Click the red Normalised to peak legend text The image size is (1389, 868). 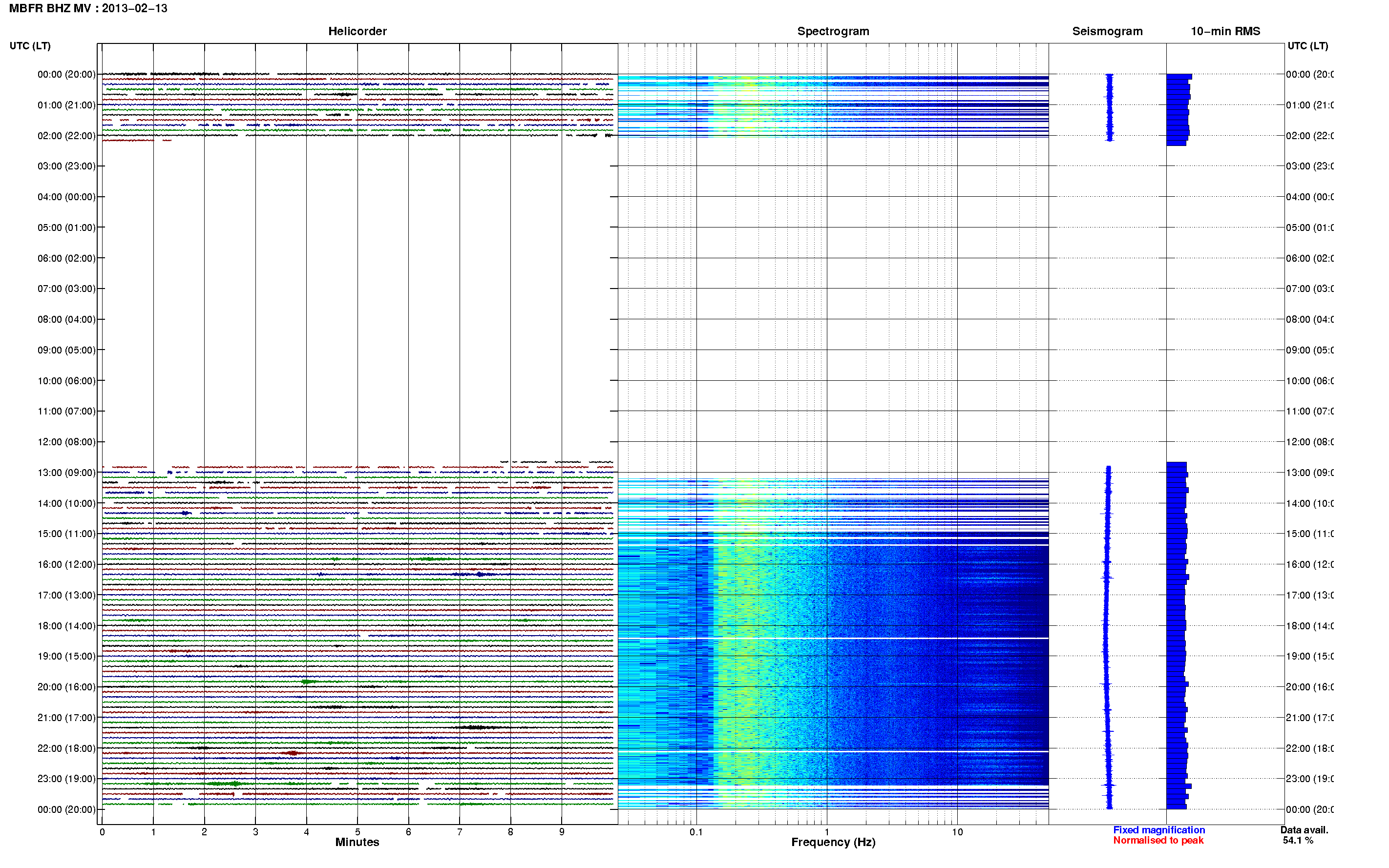[x=1158, y=841]
